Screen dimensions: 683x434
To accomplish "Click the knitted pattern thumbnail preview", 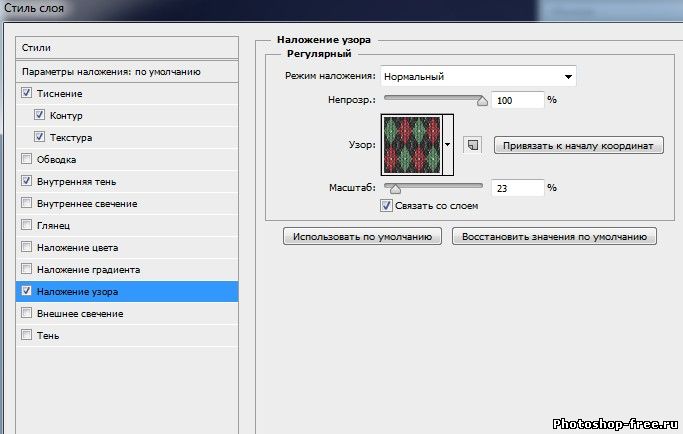I will click(411, 144).
